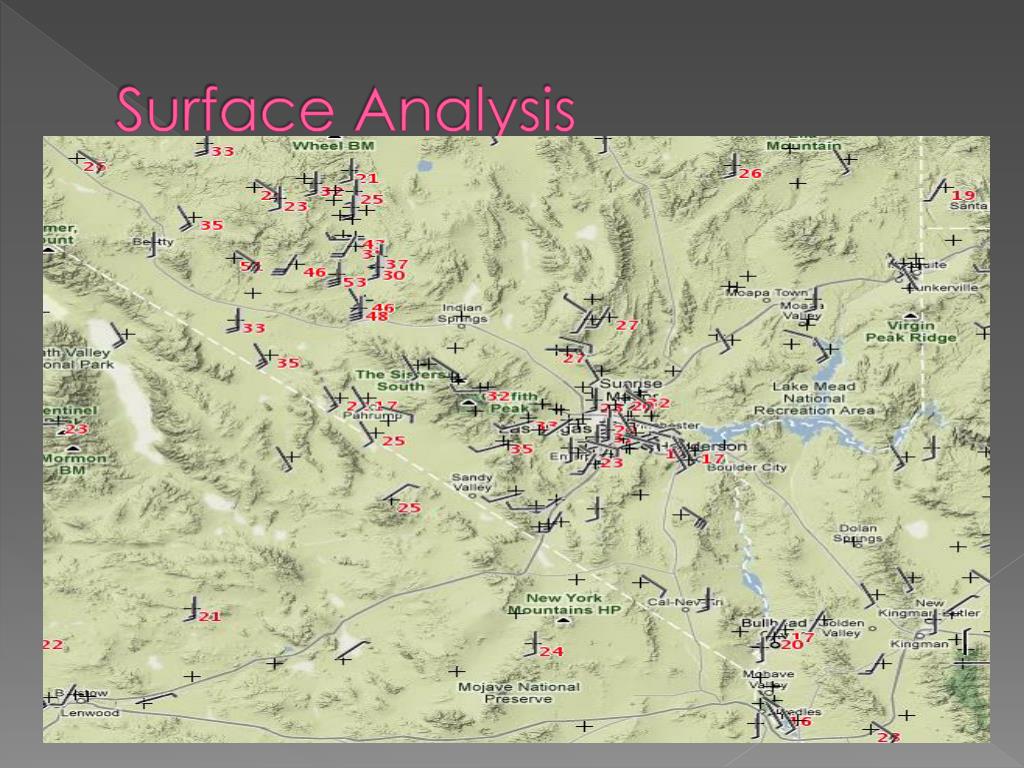The height and width of the screenshot is (768, 1024).
Task: Click Lake Mead National Recreation Area label
Action: coord(814,398)
